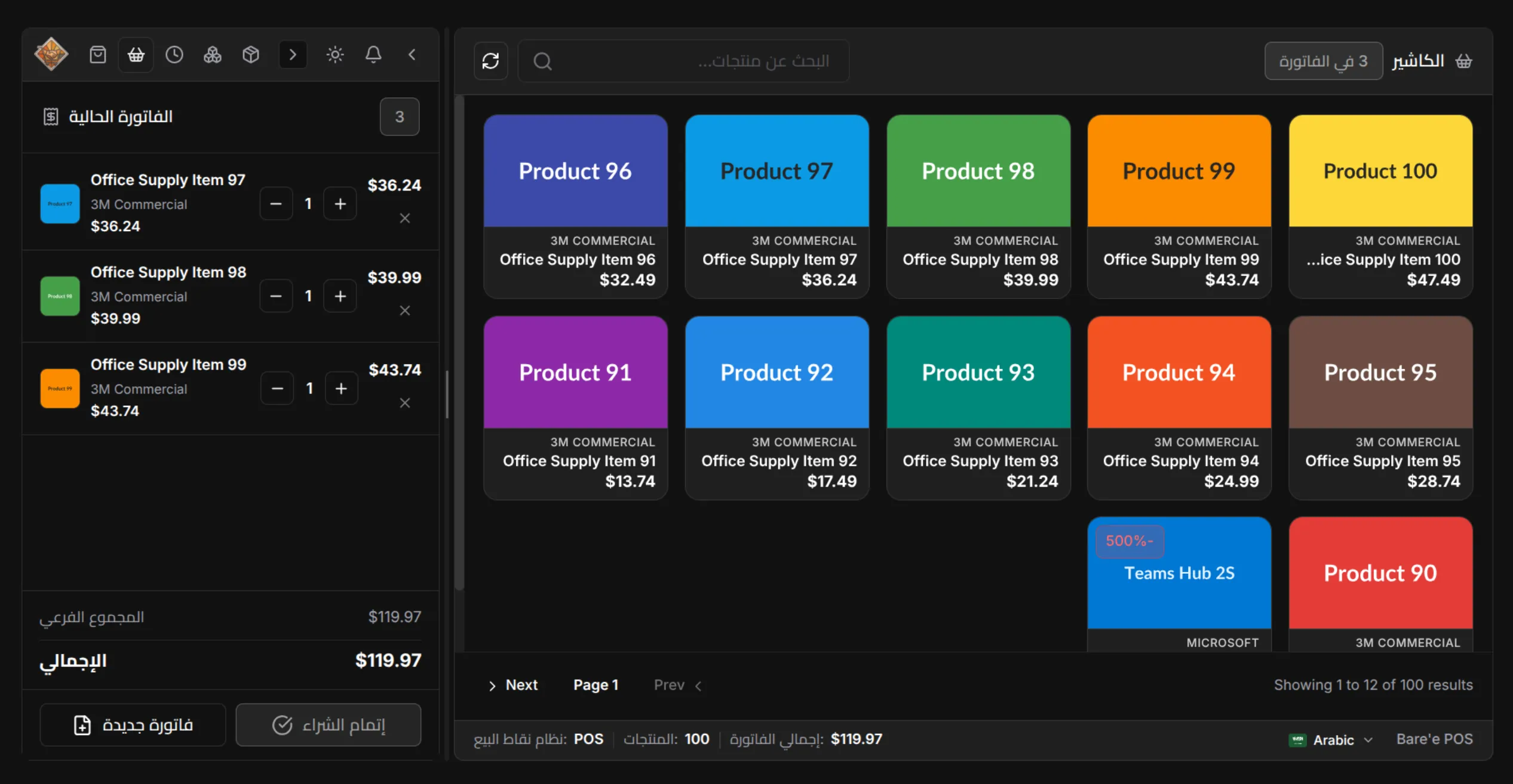The width and height of the screenshot is (1513, 784).
Task: Increase quantity of Office Supply Item 98
Action: pos(340,296)
